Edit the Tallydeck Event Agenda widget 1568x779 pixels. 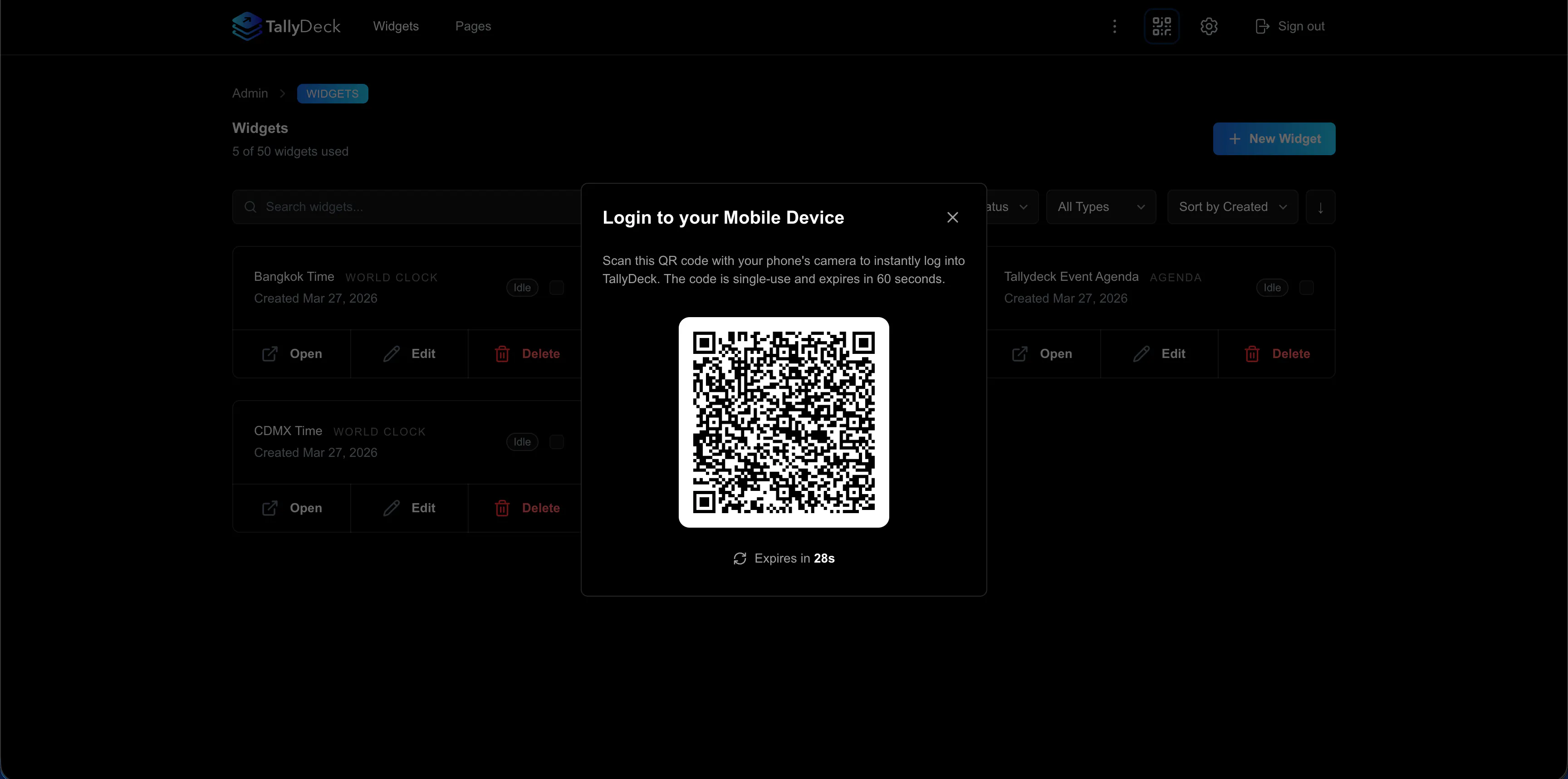(1159, 354)
